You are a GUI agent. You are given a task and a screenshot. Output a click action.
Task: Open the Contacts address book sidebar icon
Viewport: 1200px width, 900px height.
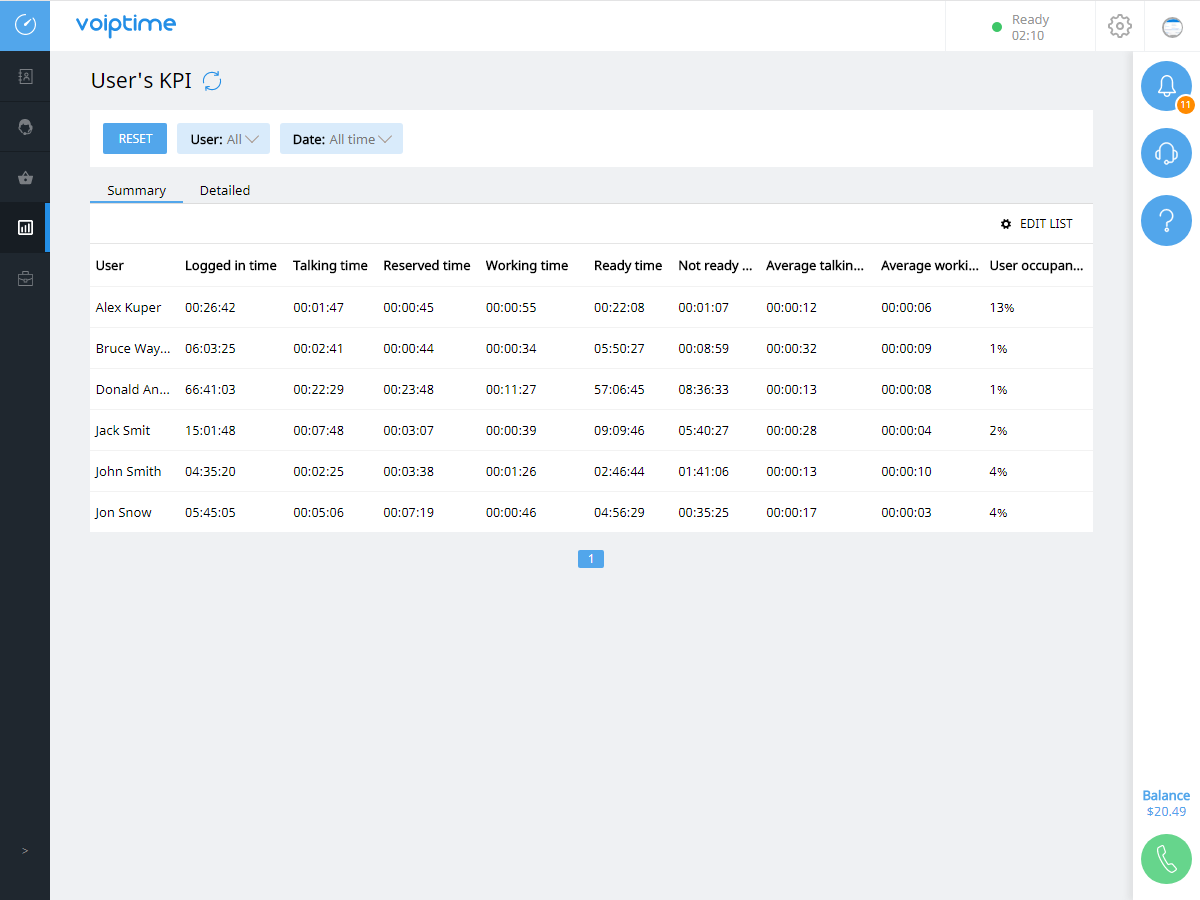coord(24,76)
